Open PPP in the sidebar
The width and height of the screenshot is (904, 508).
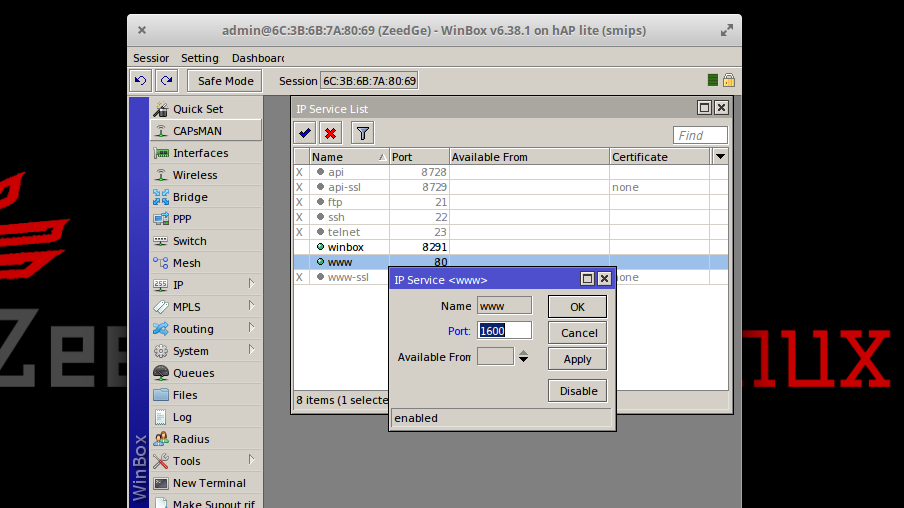pyautogui.click(x=206, y=219)
